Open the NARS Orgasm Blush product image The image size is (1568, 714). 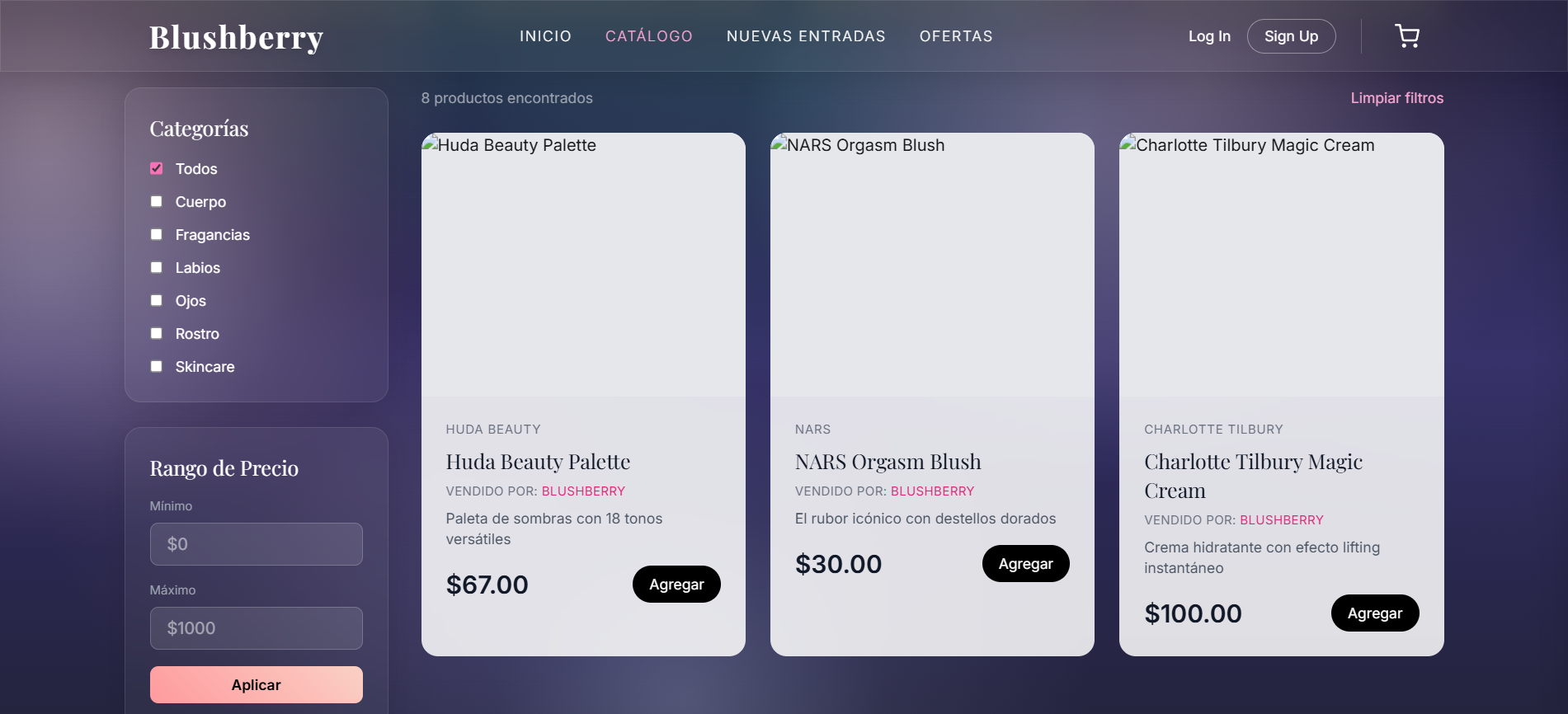tap(932, 265)
